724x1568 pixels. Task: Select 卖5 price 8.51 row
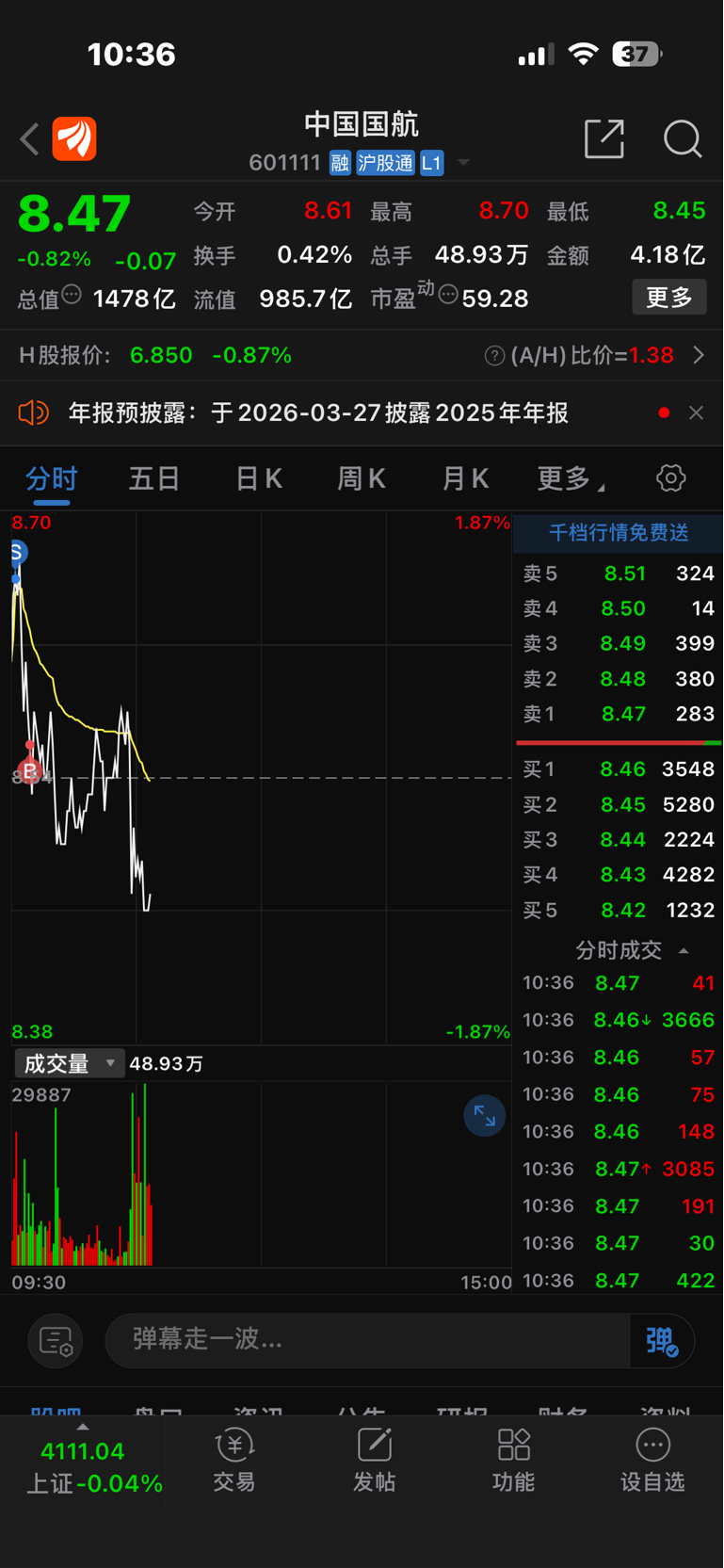pos(619,574)
